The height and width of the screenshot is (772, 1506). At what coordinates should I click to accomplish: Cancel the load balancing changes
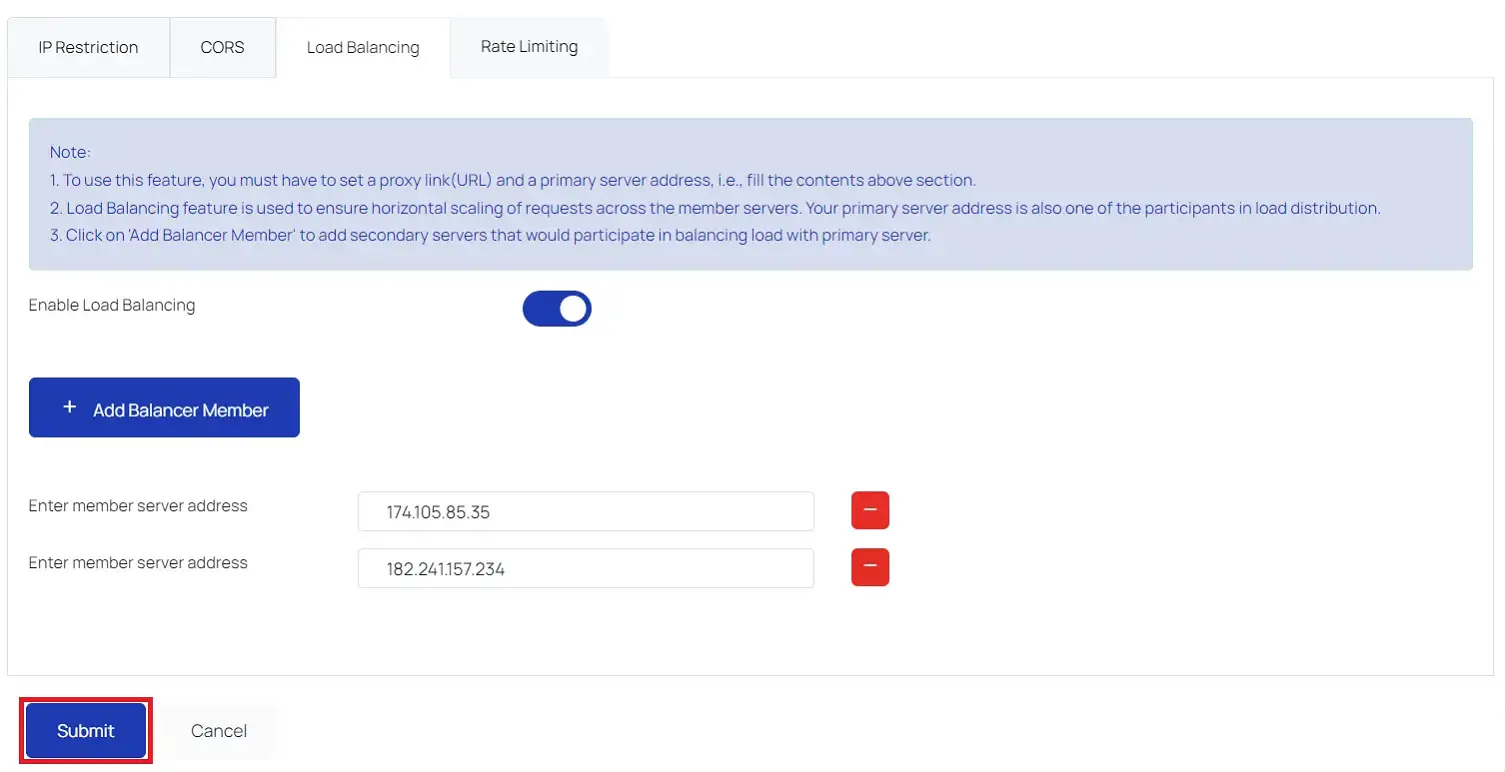point(217,730)
